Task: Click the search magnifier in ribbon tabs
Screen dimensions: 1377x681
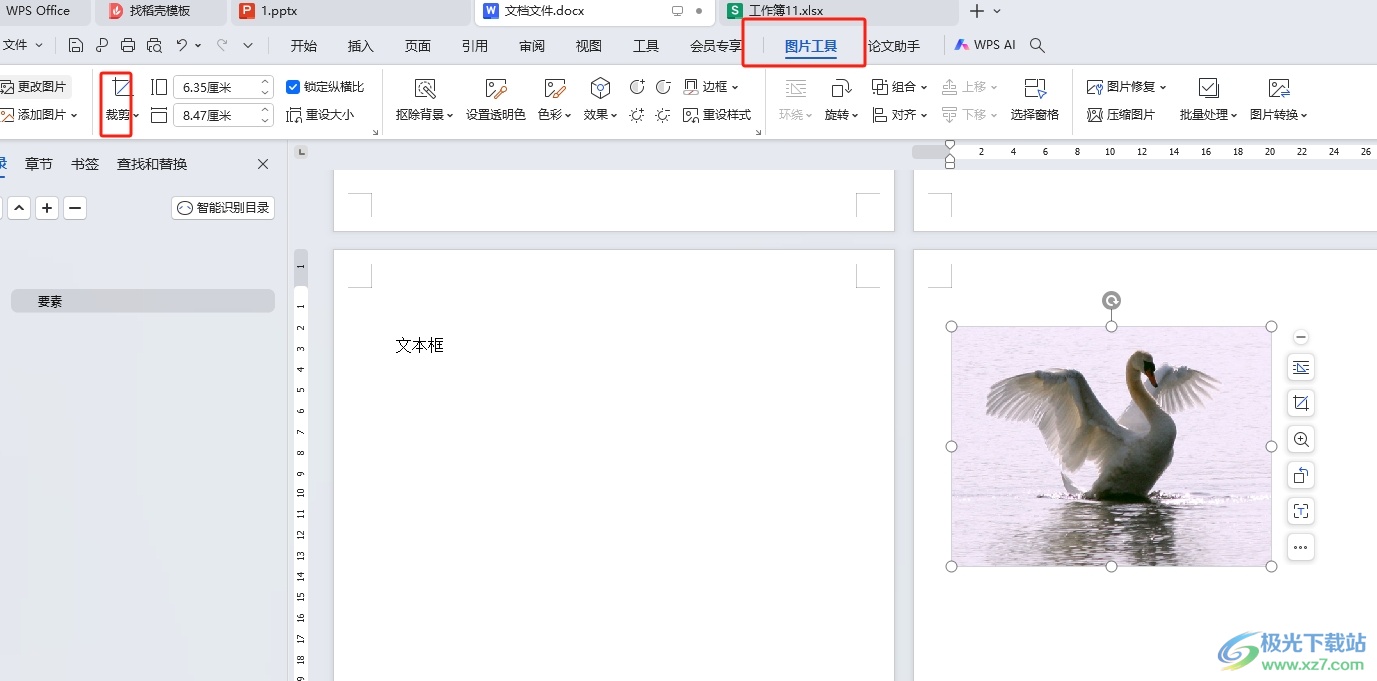Action: [1038, 45]
